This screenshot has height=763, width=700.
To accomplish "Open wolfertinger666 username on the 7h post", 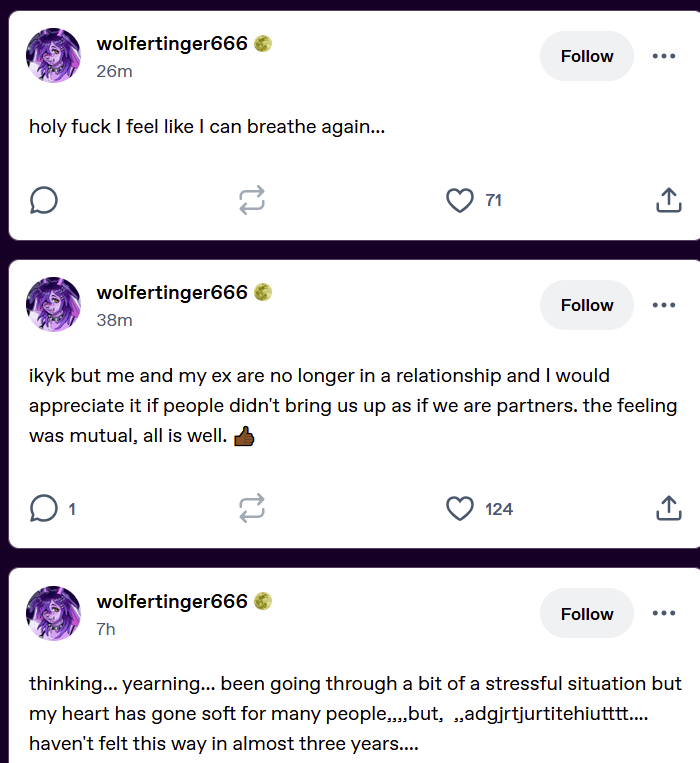I will pos(172,601).
